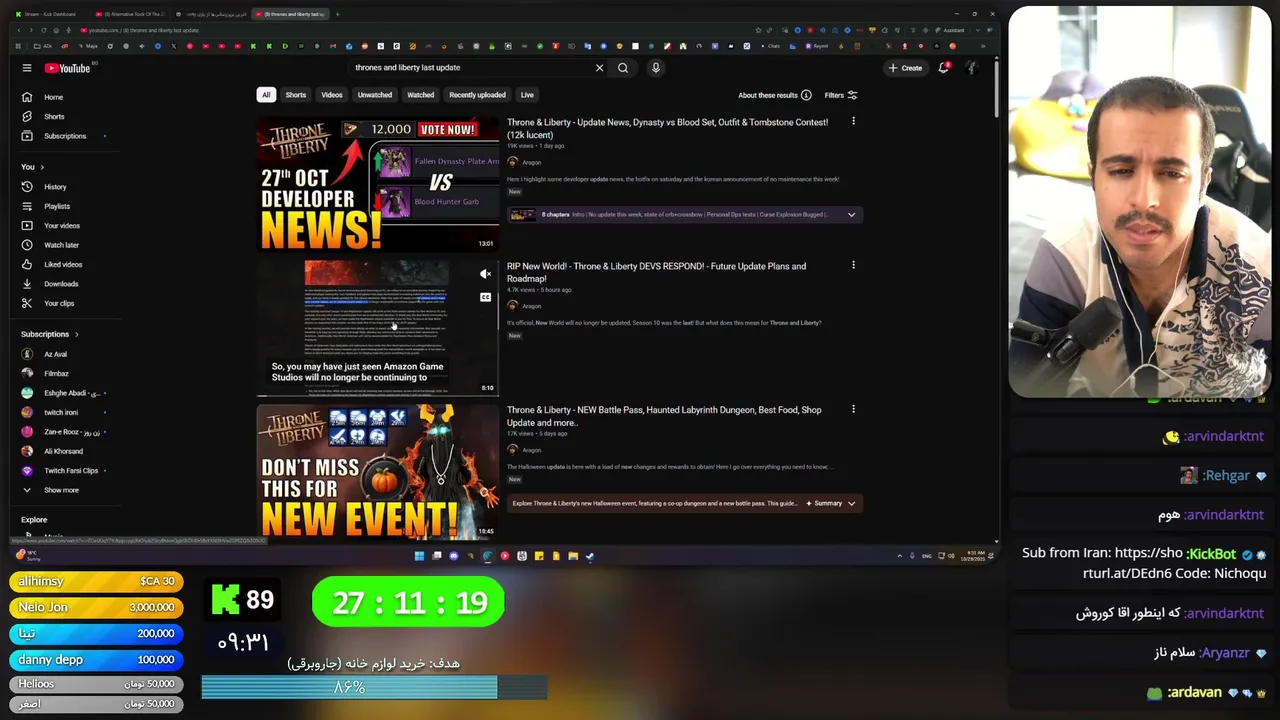Open Playlists in the sidebar
This screenshot has width=1280, height=720.
click(57, 206)
